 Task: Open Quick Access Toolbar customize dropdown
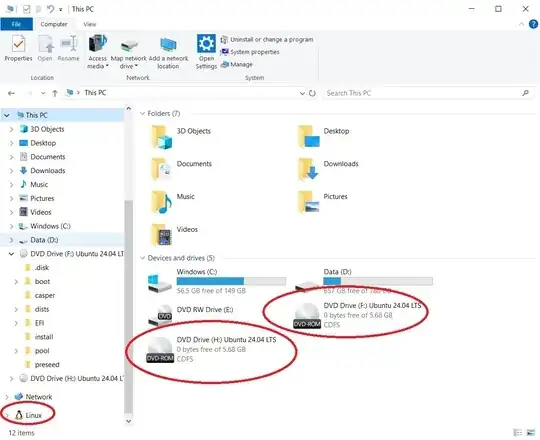(61, 10)
